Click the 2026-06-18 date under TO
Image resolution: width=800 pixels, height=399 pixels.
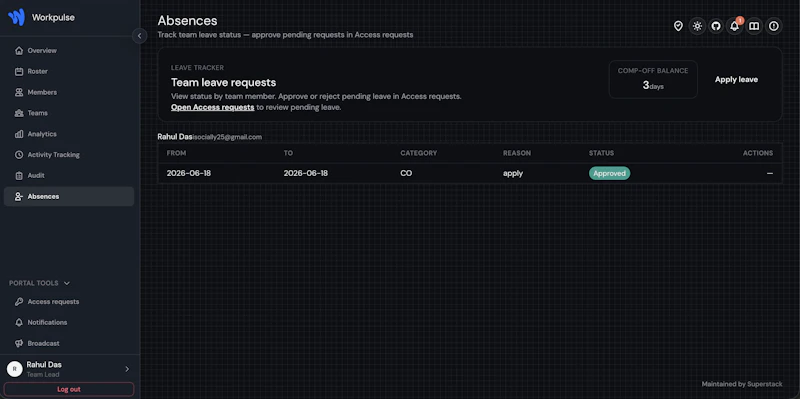[306, 173]
